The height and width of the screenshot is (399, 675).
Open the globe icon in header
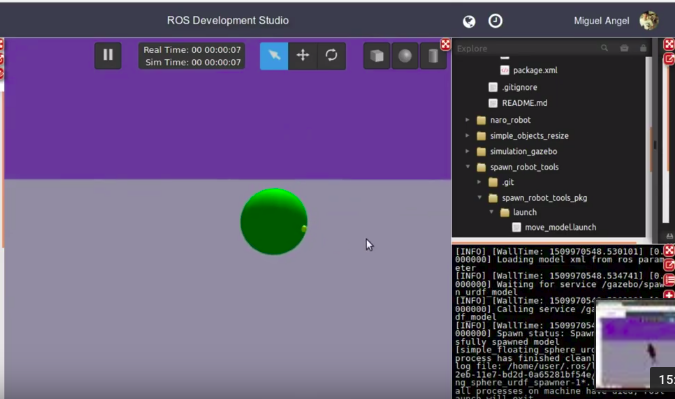coord(469,21)
